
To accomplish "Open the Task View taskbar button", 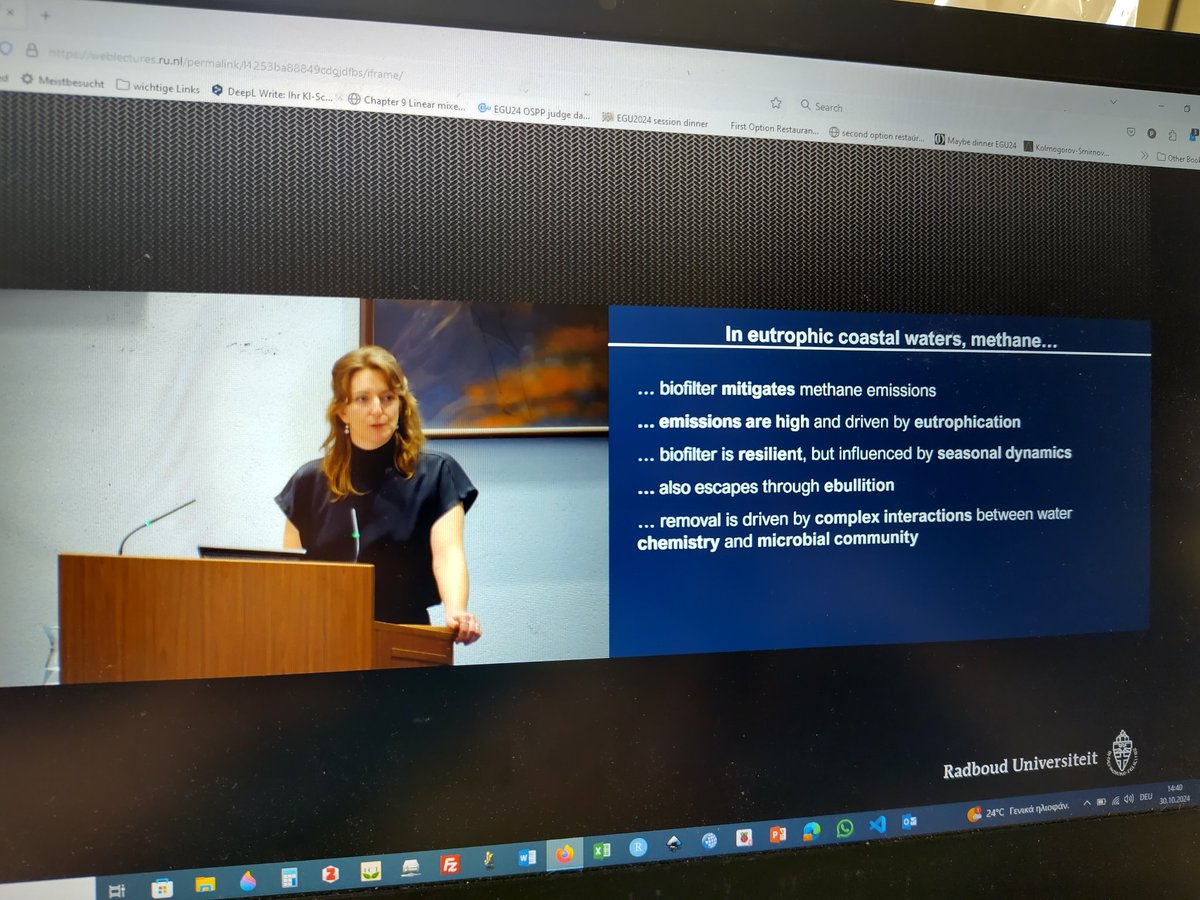I will 116,890.
